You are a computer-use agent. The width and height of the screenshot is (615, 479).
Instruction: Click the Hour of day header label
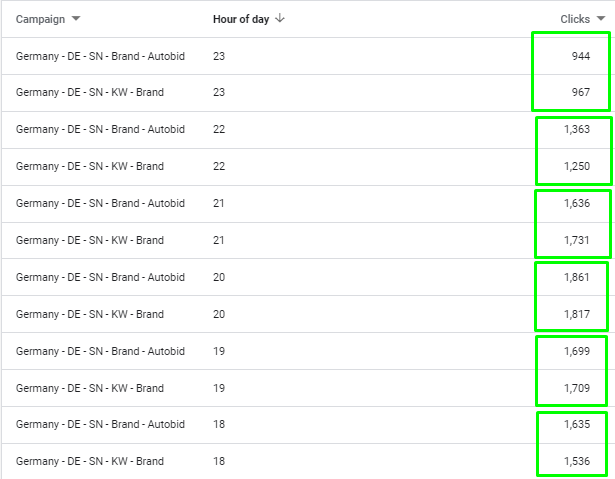pos(241,19)
